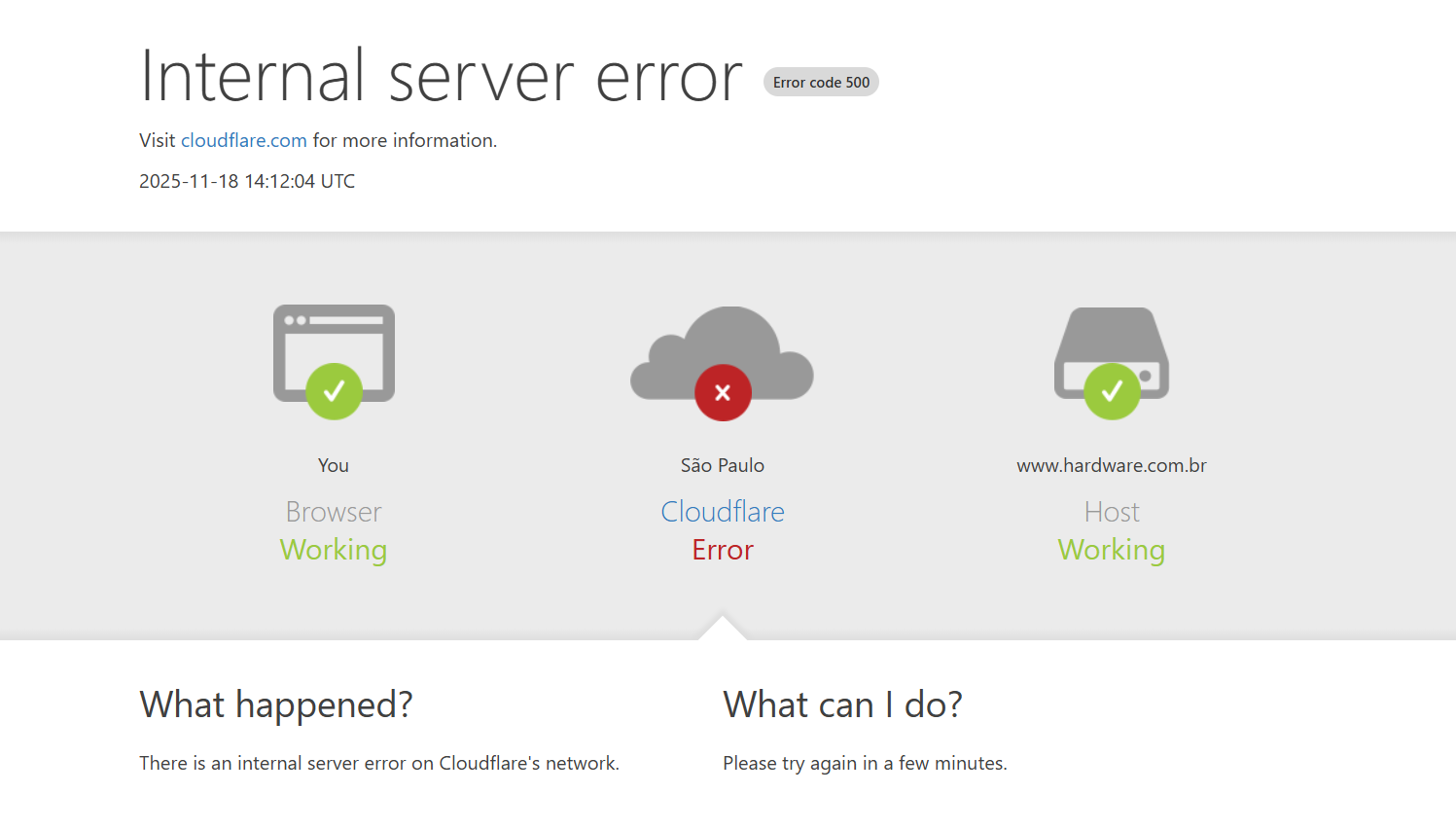Click the What can I do? heading
This screenshot has height=830, width=1456.
[x=842, y=704]
